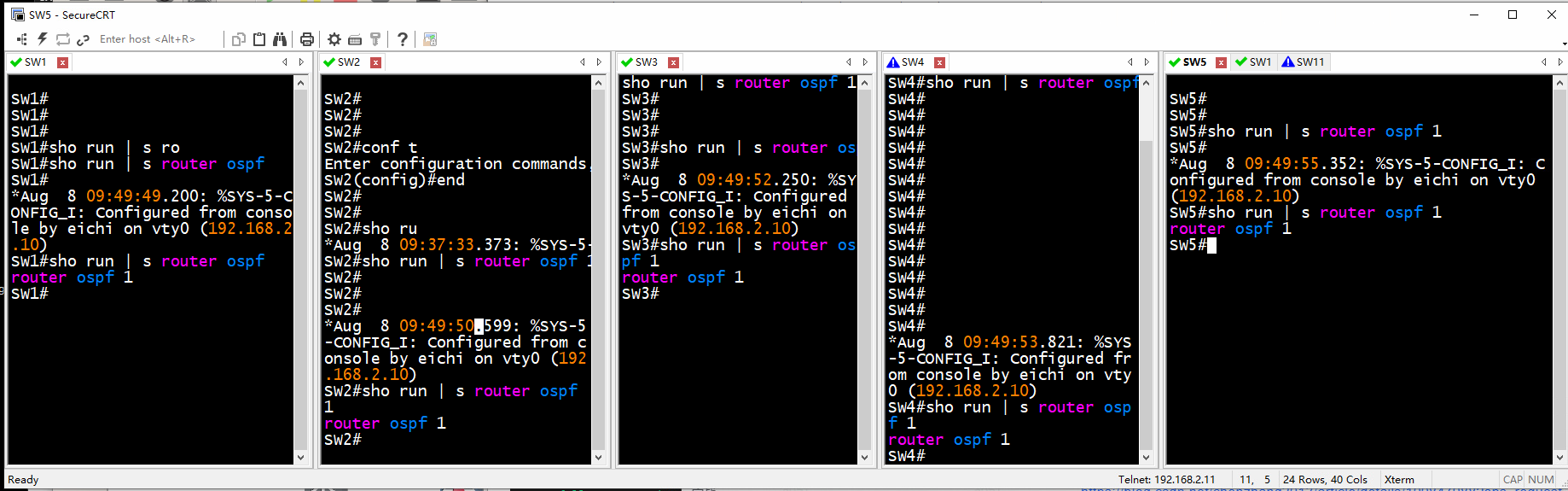Click scroll-up arrow in SW1 pane
Image resolution: width=1568 pixels, height=491 pixels.
click(300, 83)
